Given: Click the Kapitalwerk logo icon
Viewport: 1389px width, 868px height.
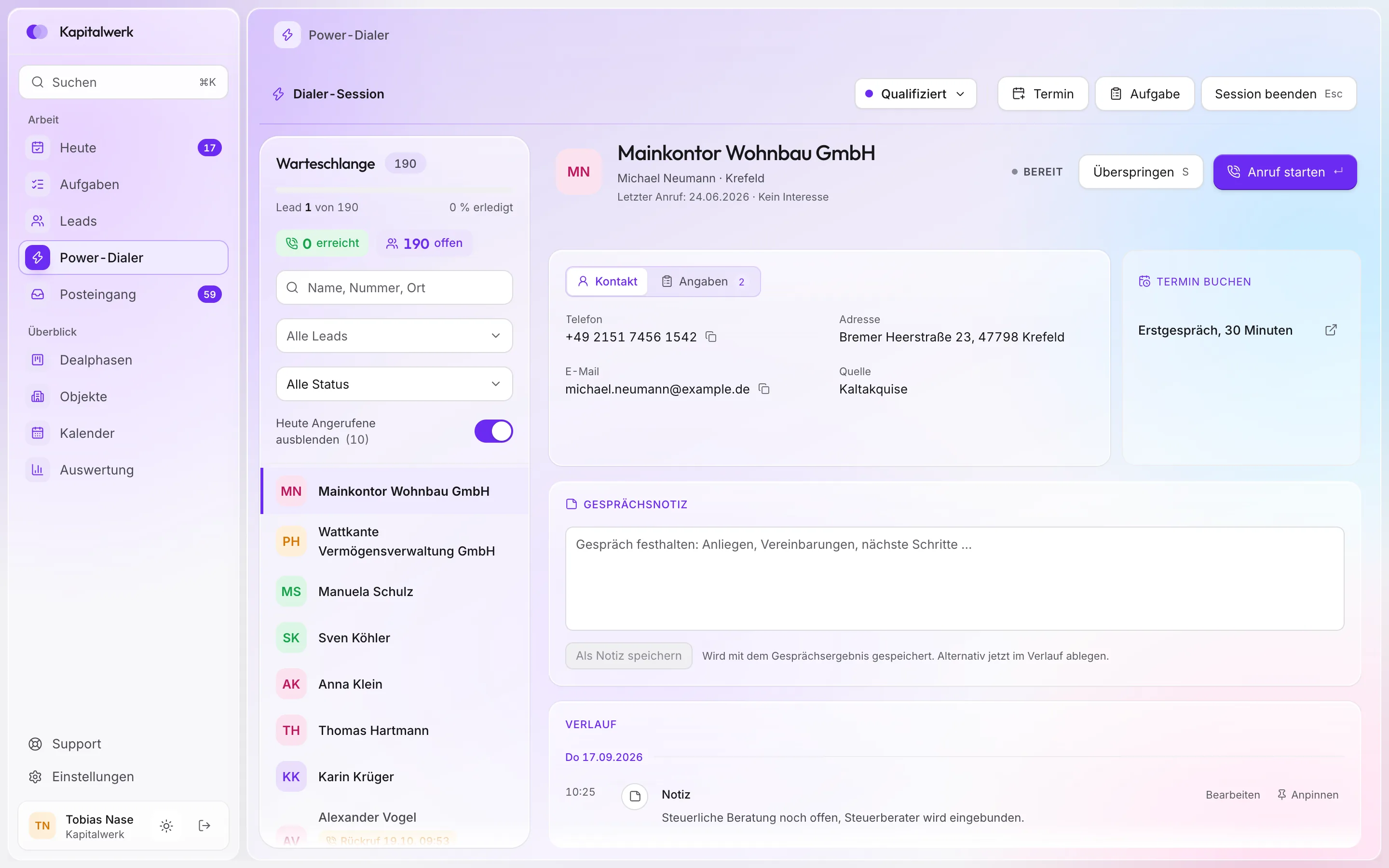Looking at the screenshot, I should click(37, 31).
